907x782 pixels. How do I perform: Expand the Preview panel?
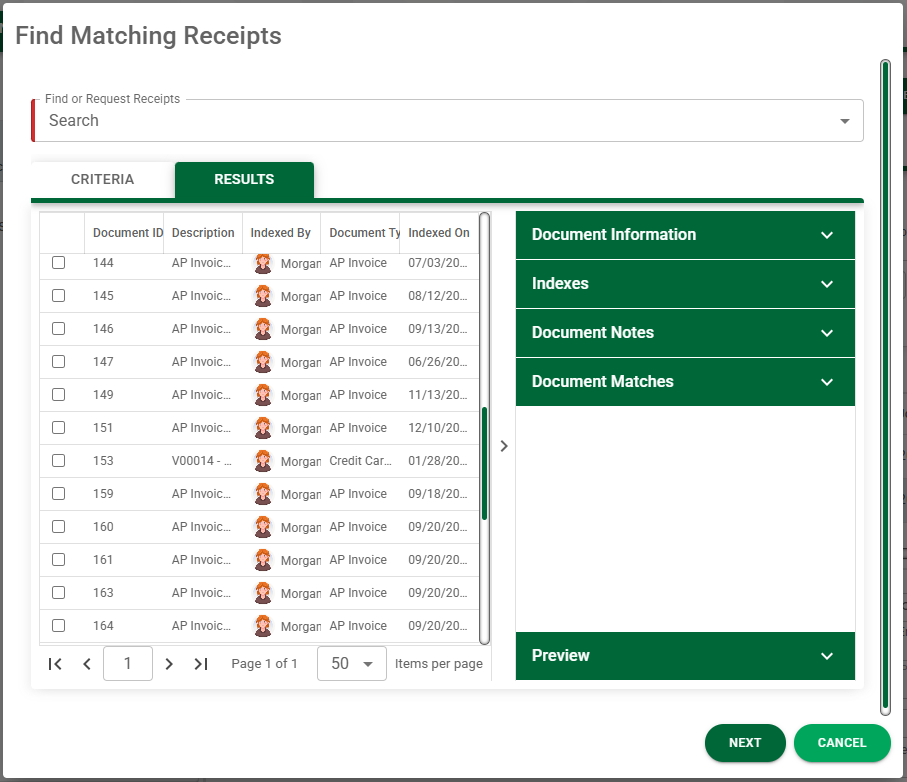coord(685,656)
